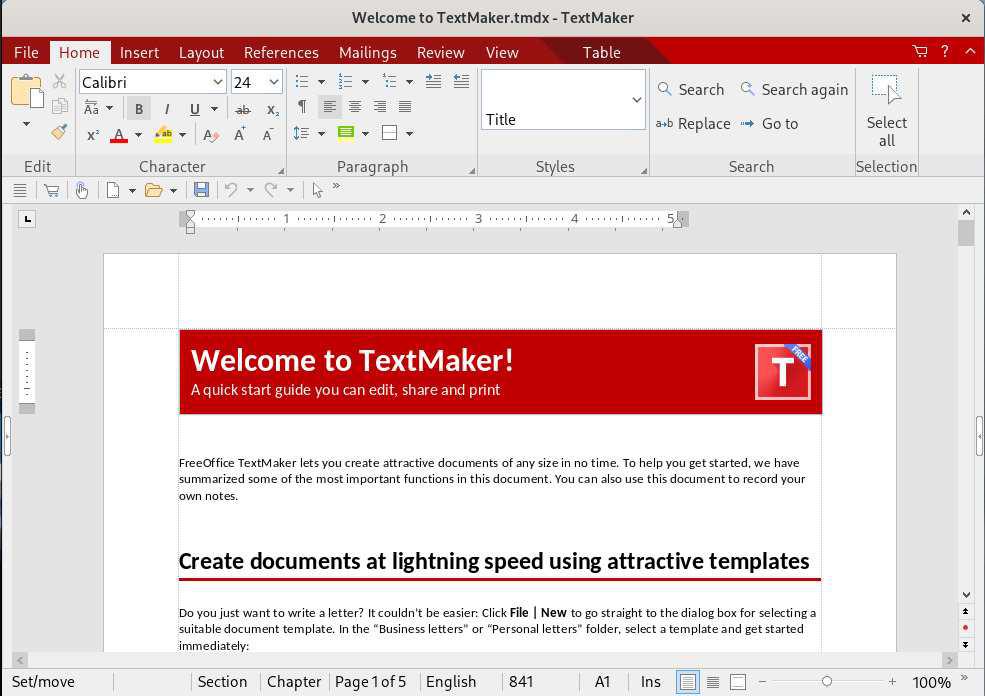The height and width of the screenshot is (696, 985).
Task: Switch to standard page view in status bar
Action: 687,682
